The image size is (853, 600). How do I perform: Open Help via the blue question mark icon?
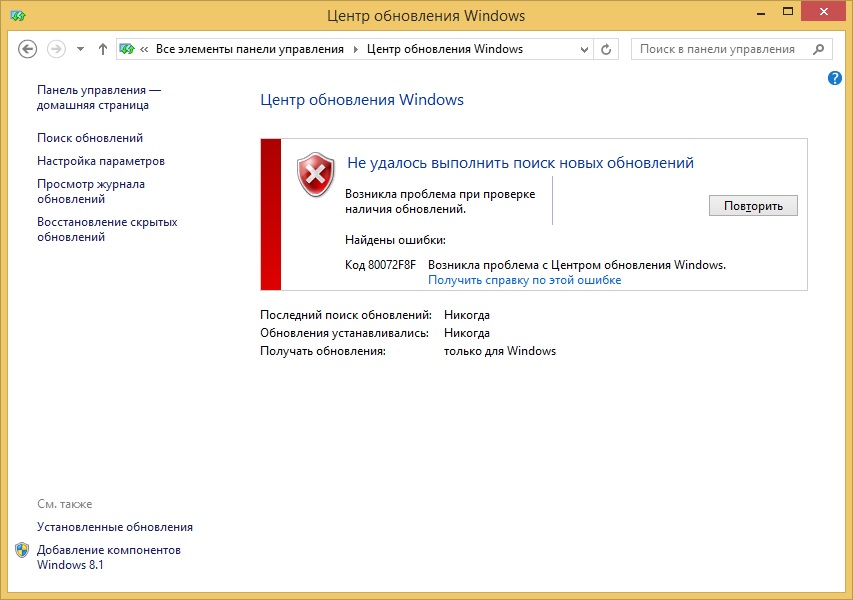(835, 78)
